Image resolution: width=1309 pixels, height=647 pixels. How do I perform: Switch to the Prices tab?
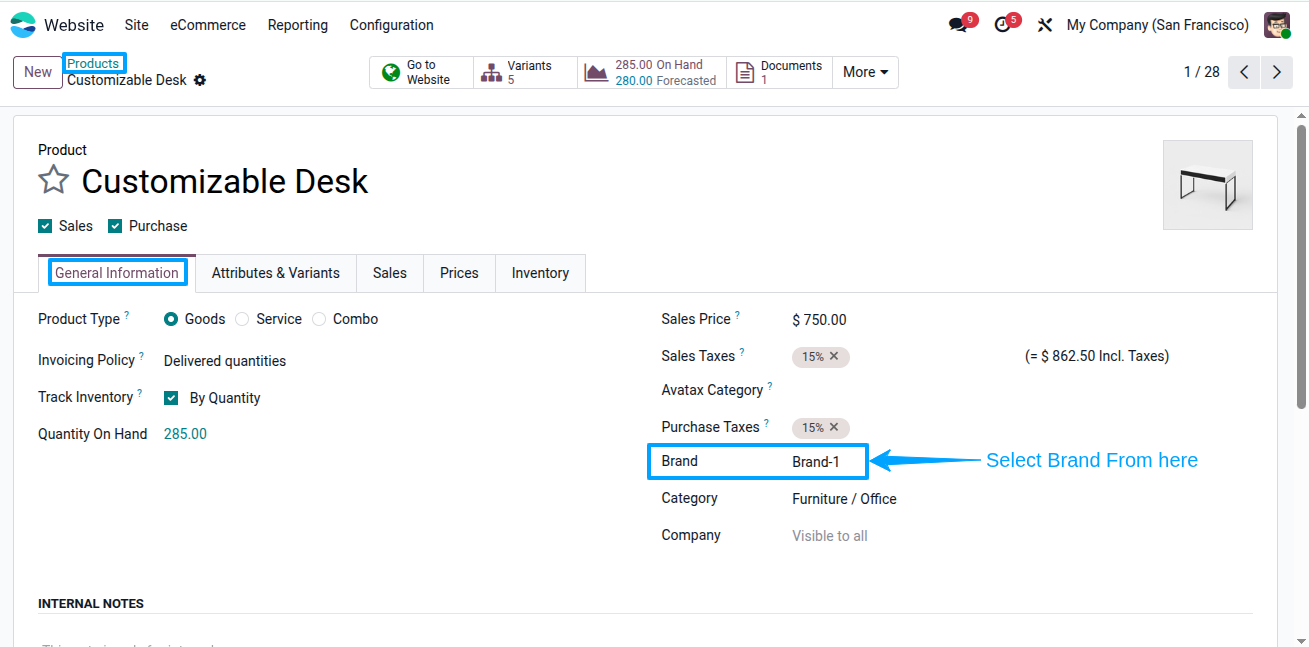(459, 273)
